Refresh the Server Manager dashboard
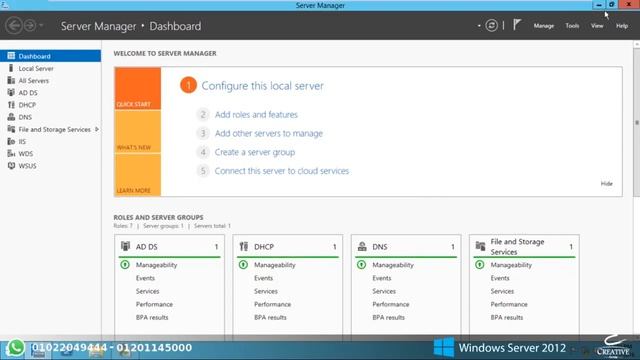The image size is (640, 360). tap(491, 26)
